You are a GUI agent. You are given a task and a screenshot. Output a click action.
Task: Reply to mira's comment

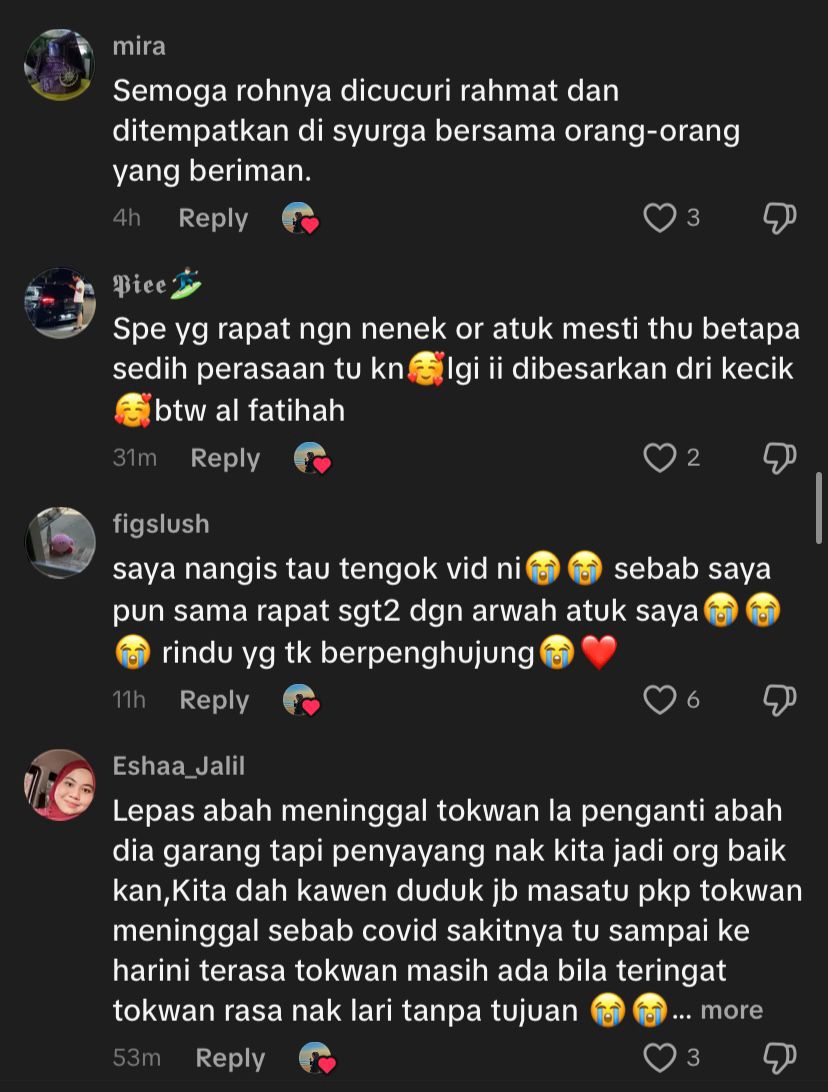coord(213,218)
